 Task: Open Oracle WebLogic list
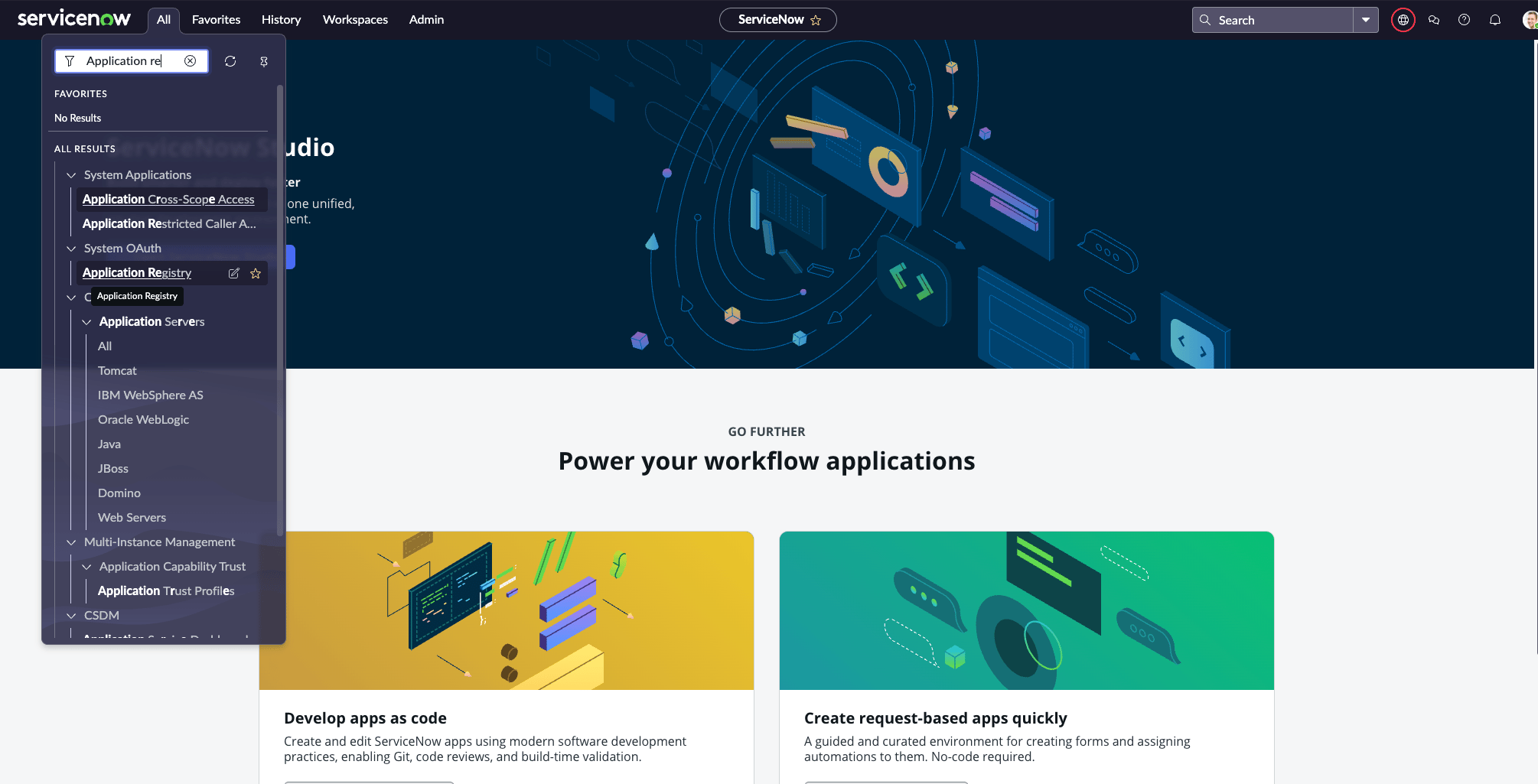[x=143, y=420]
